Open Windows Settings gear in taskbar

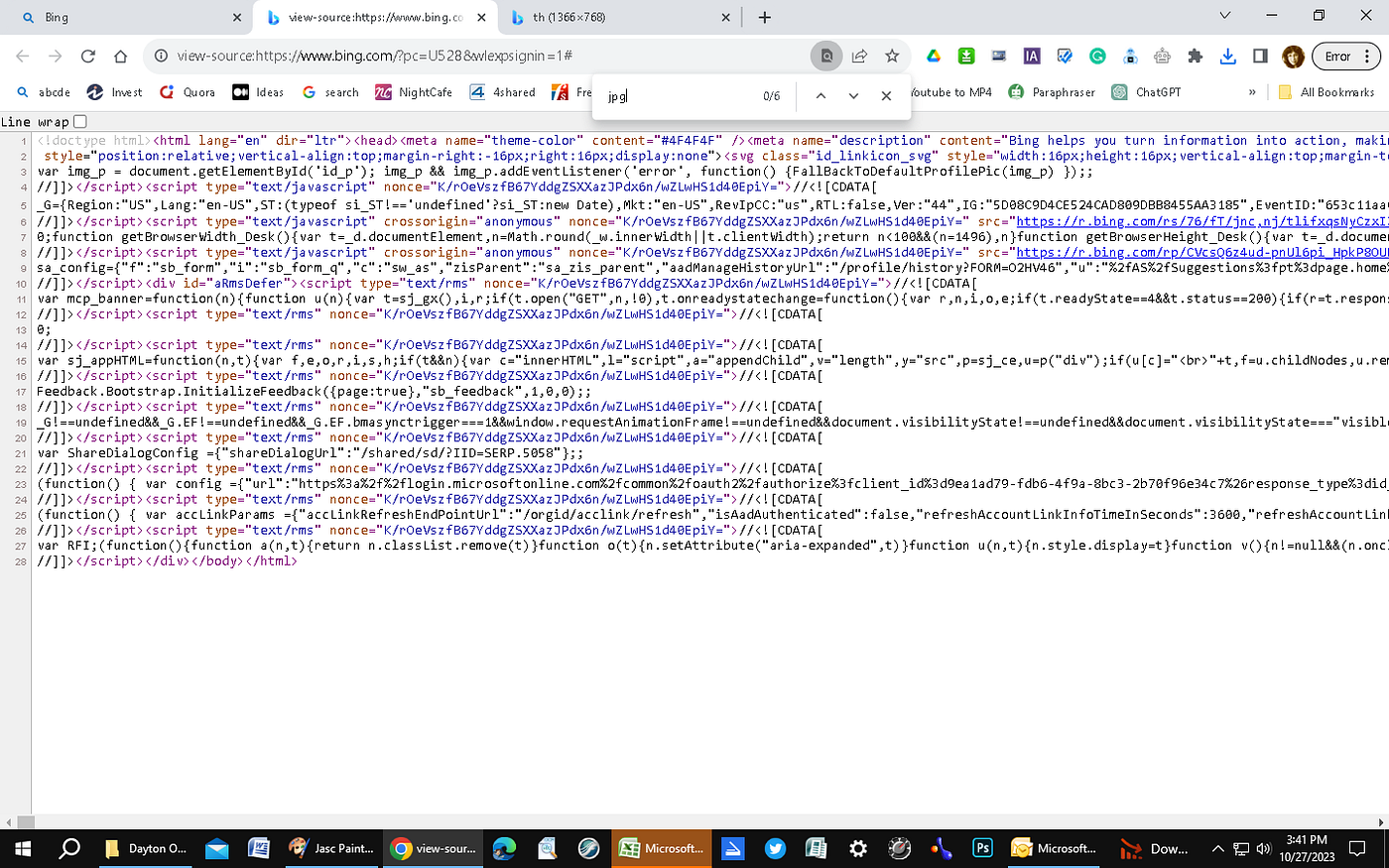(x=858, y=849)
